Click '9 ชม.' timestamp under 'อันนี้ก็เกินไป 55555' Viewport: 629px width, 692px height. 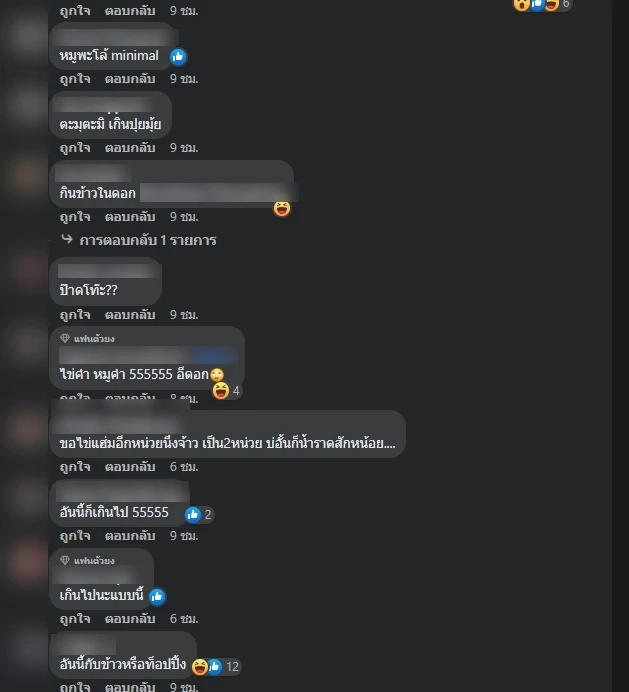(x=184, y=536)
